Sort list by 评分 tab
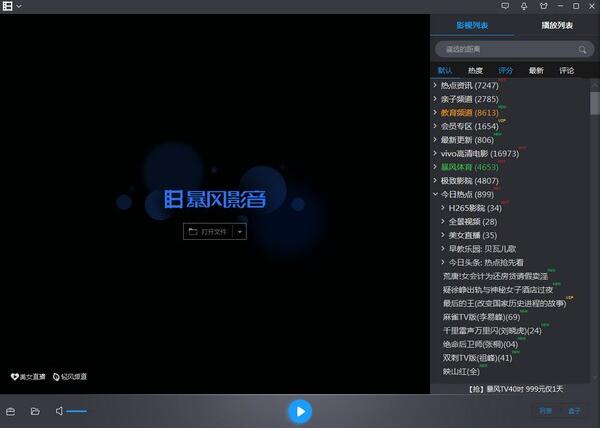Screen dimensions: 602x431 click(x=505, y=70)
